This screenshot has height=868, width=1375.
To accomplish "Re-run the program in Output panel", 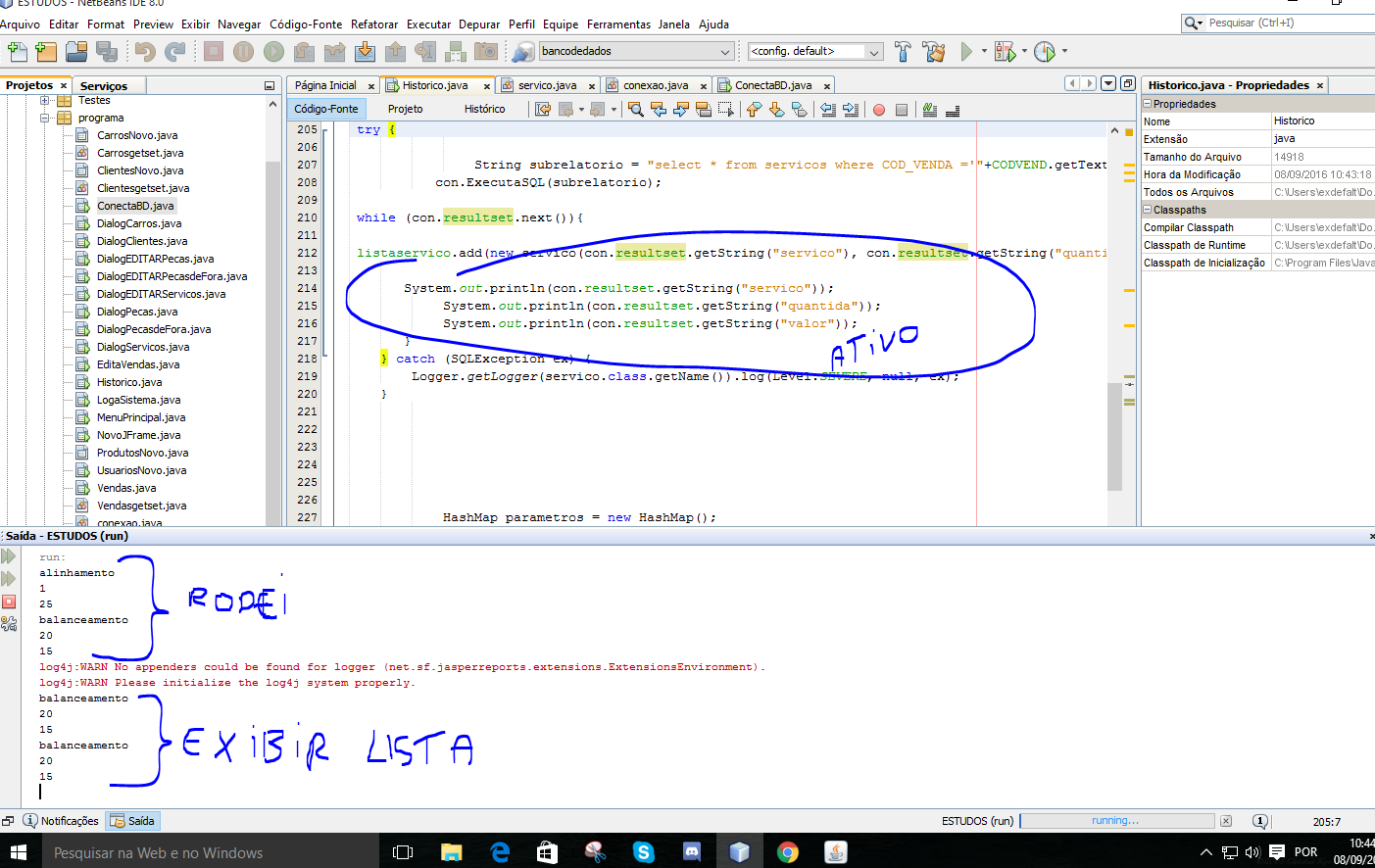I will point(9,556).
